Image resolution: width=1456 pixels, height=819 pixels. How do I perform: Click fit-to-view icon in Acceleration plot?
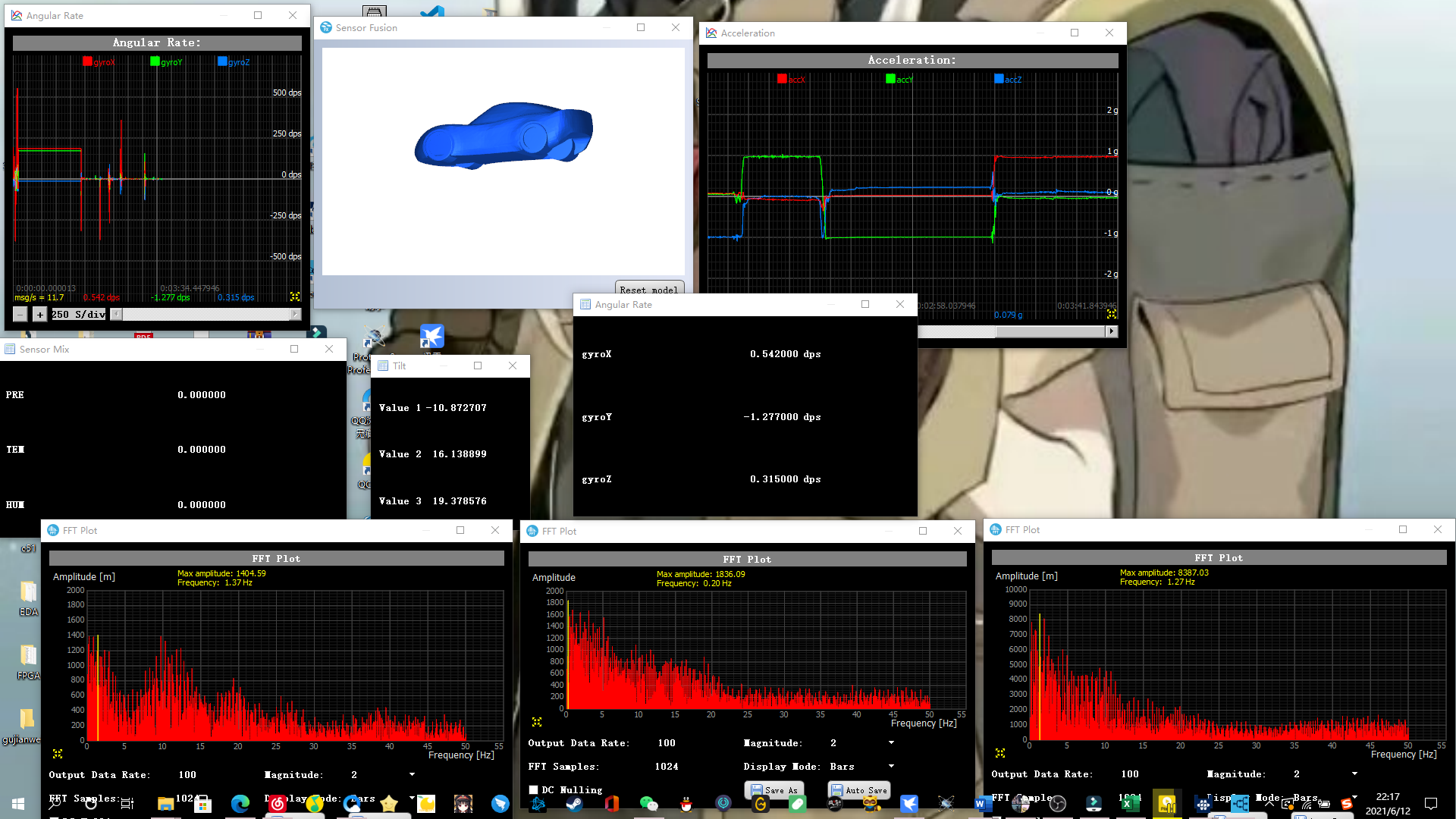pos(1112,314)
